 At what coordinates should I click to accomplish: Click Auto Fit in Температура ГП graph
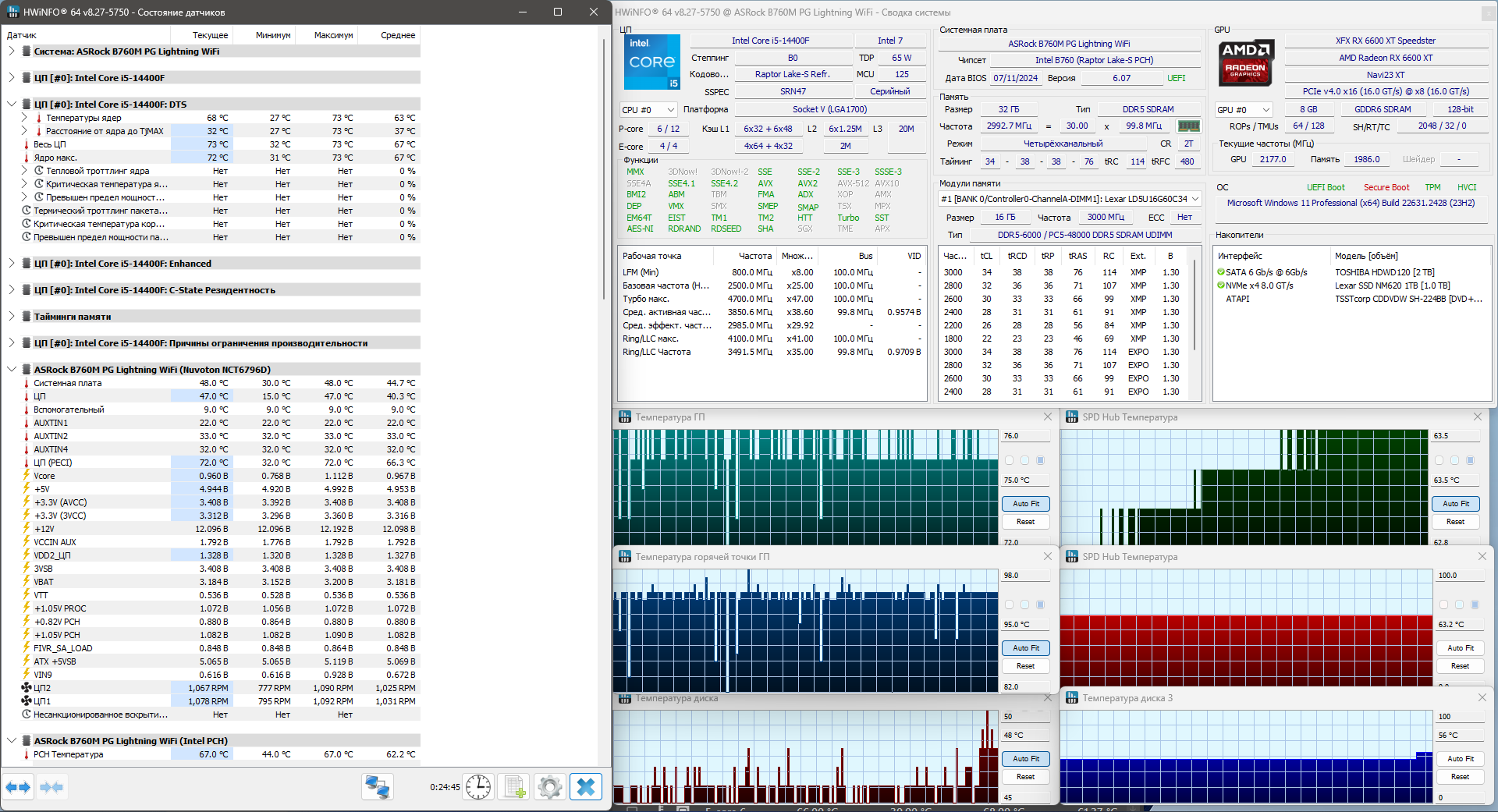pos(1025,504)
